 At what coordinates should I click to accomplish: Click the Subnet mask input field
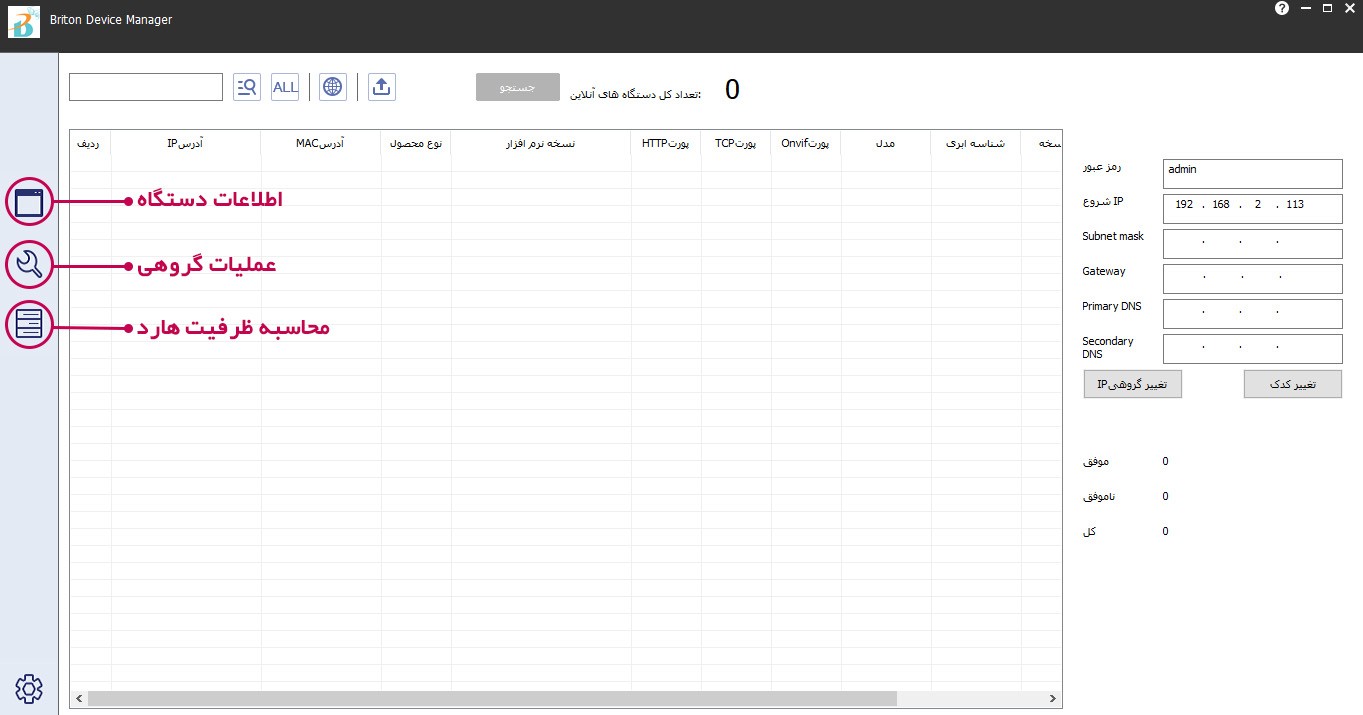[1252, 243]
